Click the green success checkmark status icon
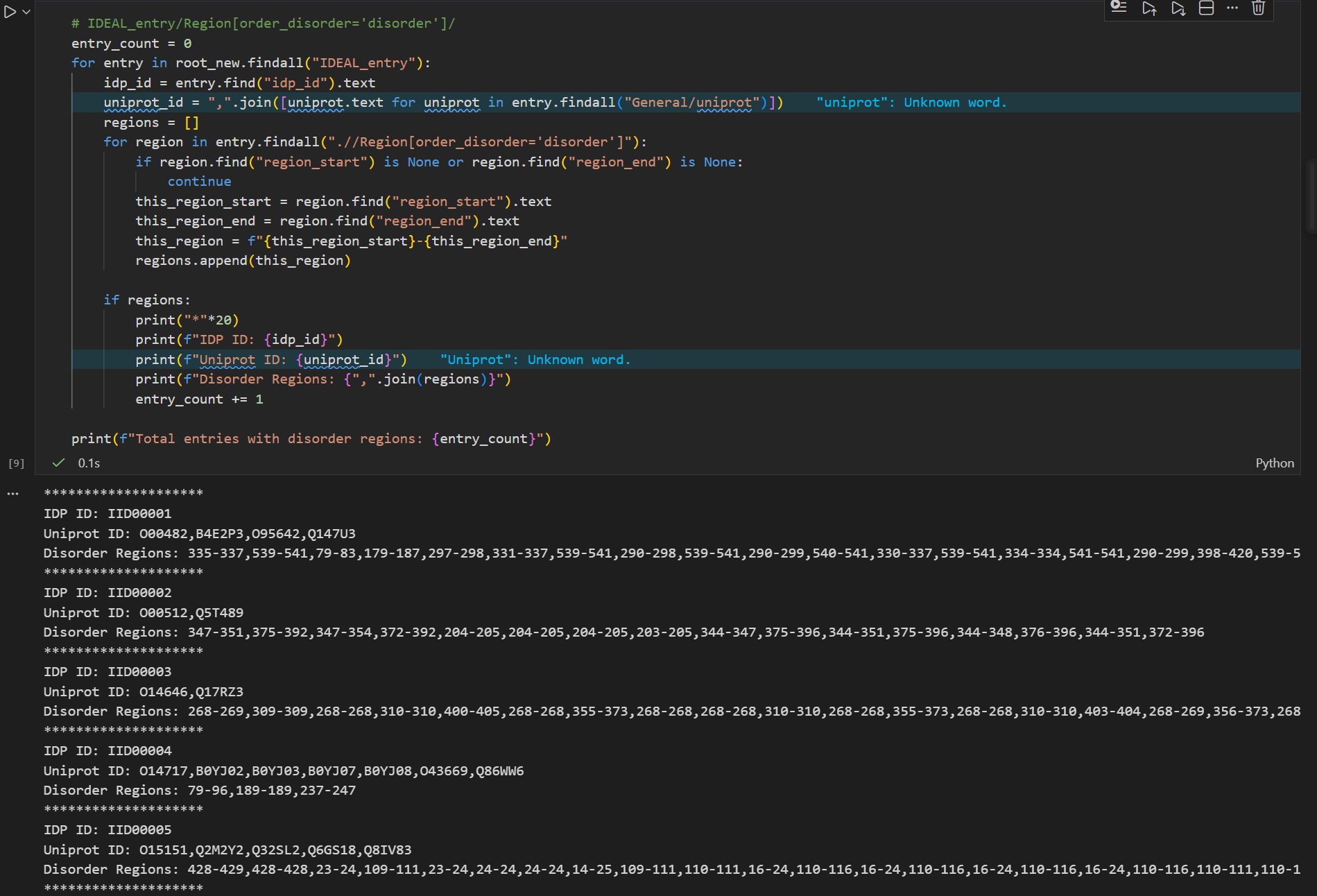The width and height of the screenshot is (1317, 896). point(59,463)
